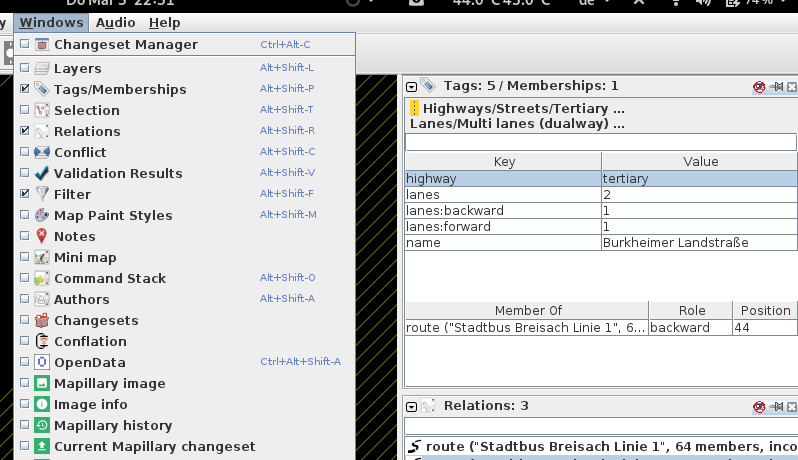Click the OpenData icon
This screenshot has height=460, width=798.
tap(42, 362)
